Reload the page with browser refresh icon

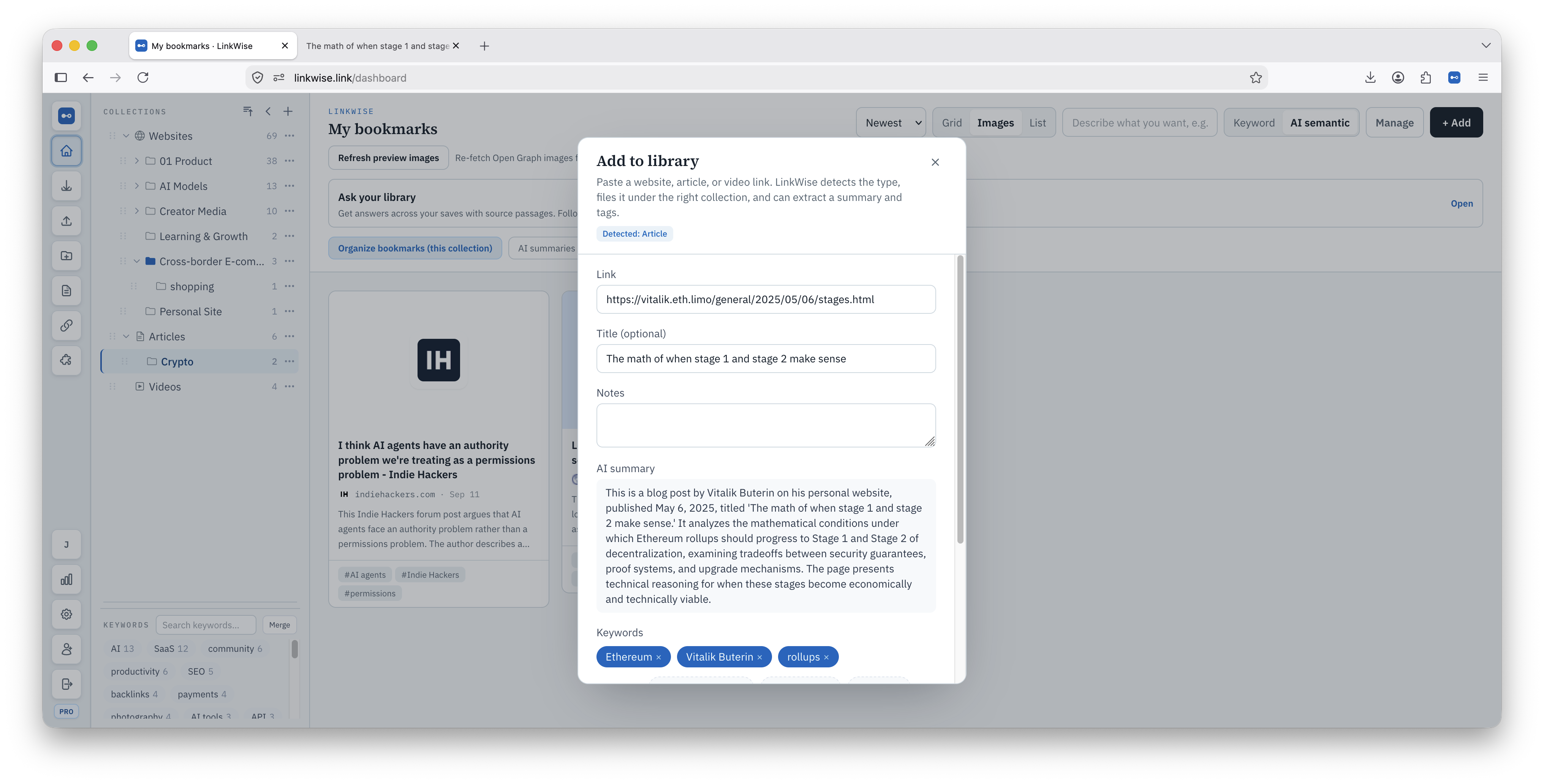(x=143, y=78)
